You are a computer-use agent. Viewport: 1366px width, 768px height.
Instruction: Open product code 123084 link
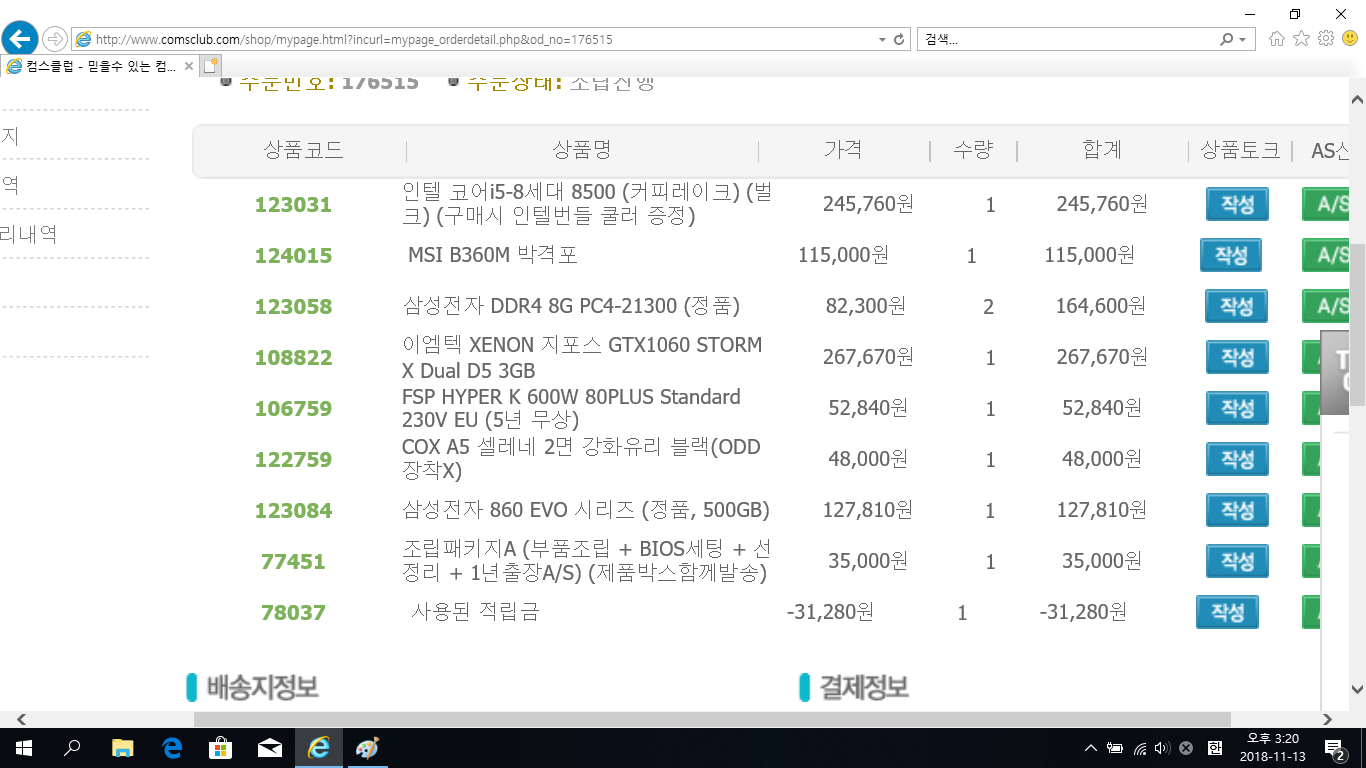pos(293,511)
